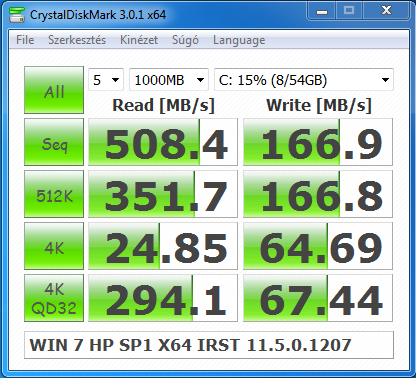Start the Seq benchmark test

(x=54, y=142)
